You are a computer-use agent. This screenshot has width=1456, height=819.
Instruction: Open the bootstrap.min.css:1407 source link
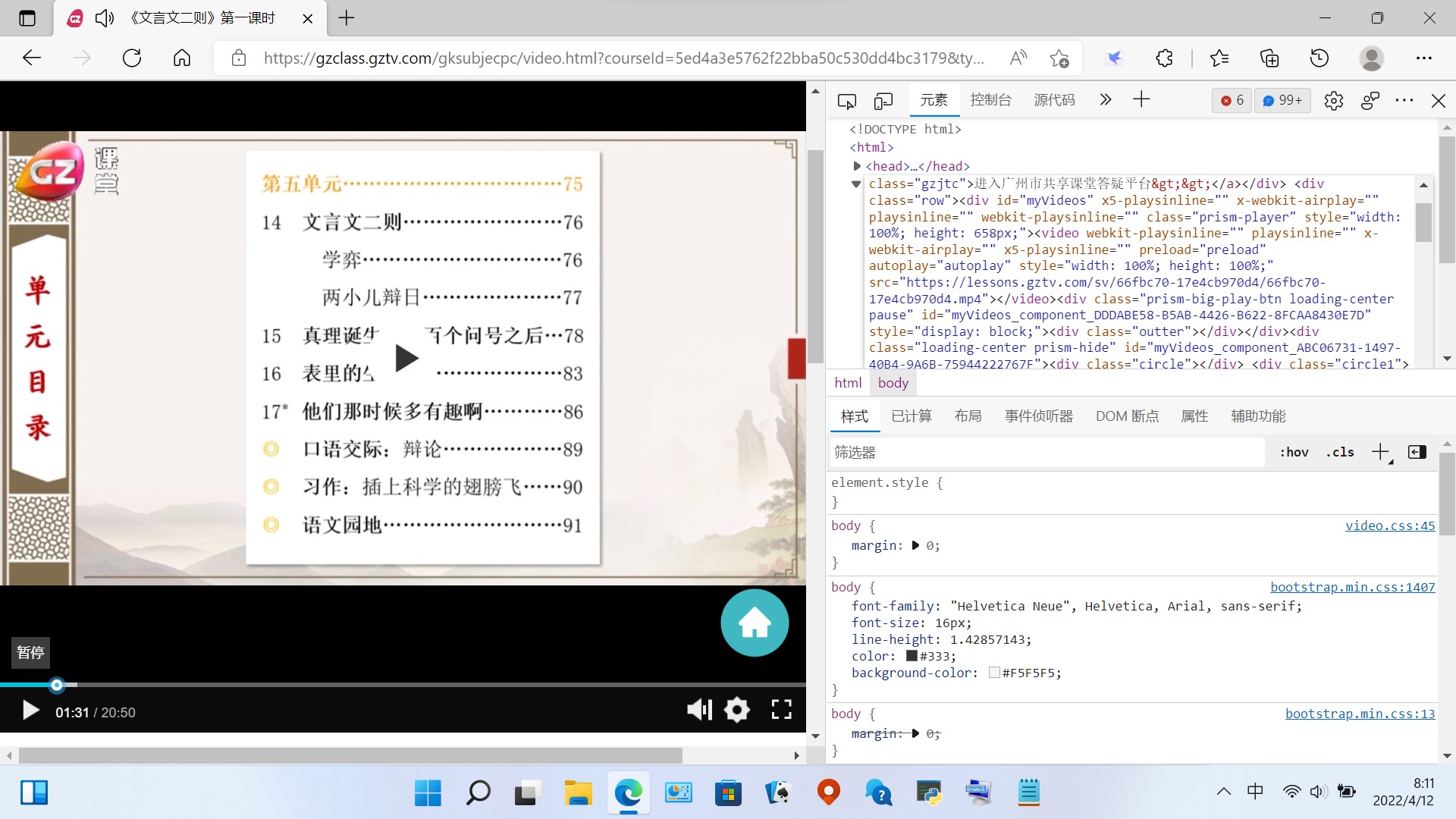[x=1353, y=587]
